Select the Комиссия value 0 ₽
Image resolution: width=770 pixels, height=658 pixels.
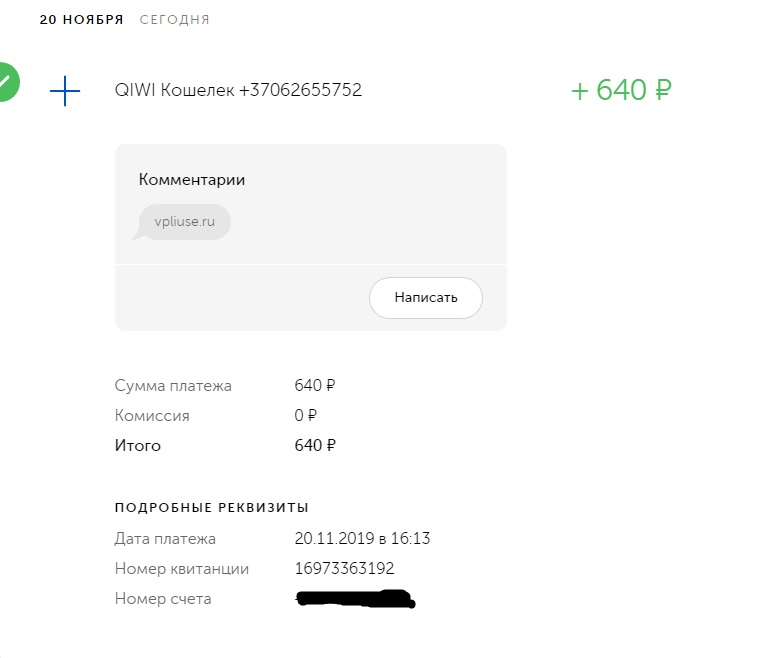tap(305, 415)
